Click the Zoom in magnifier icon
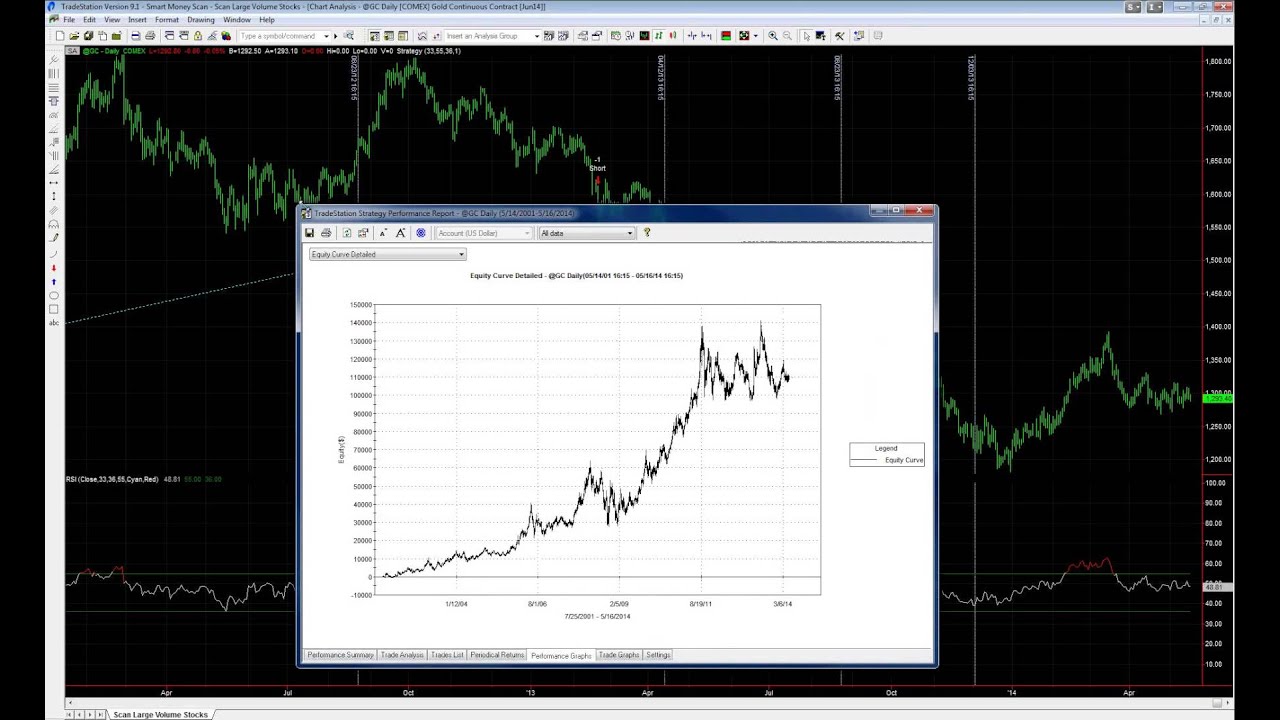Viewport: 1280px width, 720px height. click(x=773, y=36)
